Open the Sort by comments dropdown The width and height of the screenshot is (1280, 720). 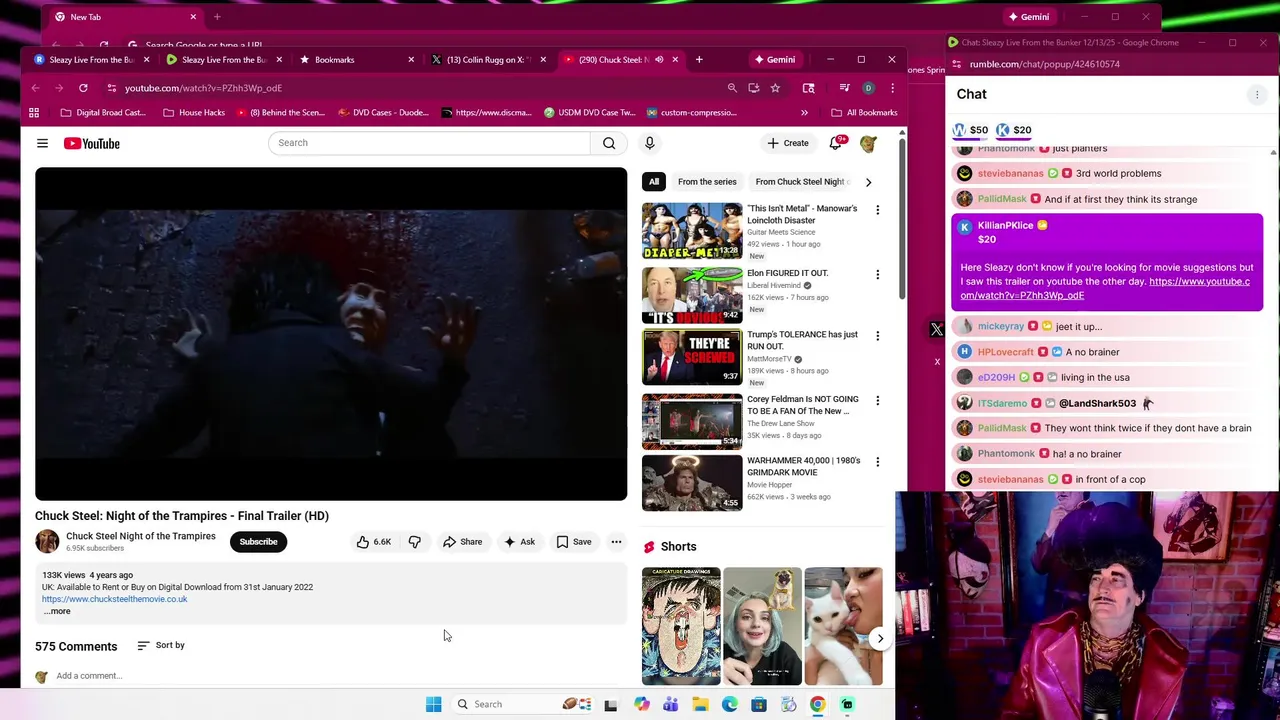(161, 645)
